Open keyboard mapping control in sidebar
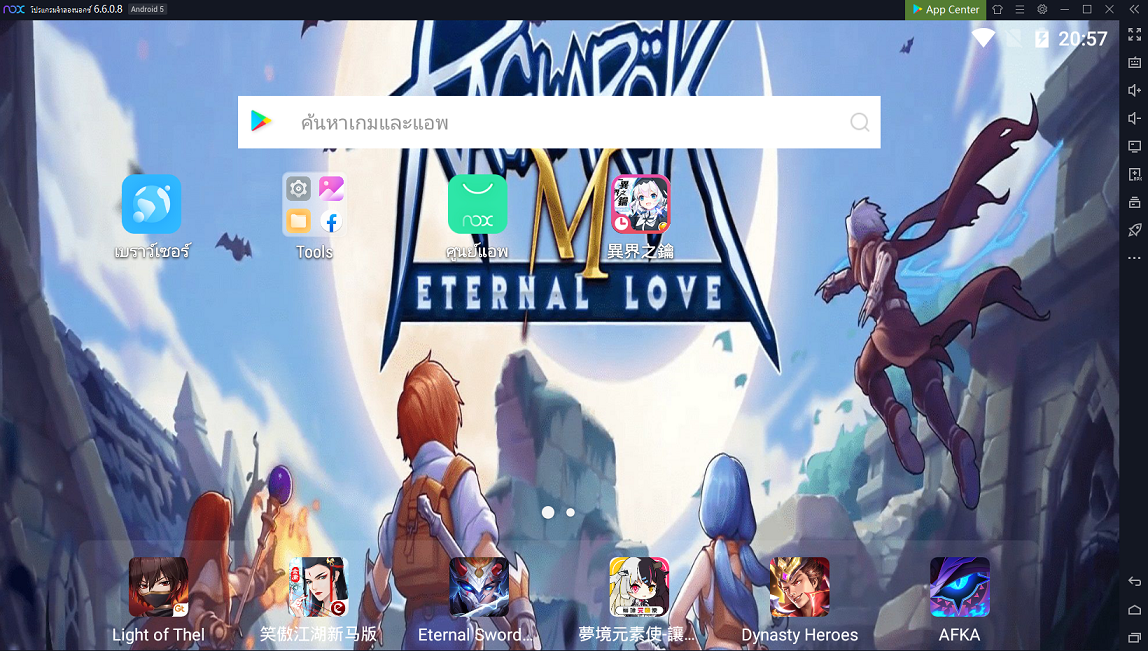The height and width of the screenshot is (651, 1148). click(1134, 62)
